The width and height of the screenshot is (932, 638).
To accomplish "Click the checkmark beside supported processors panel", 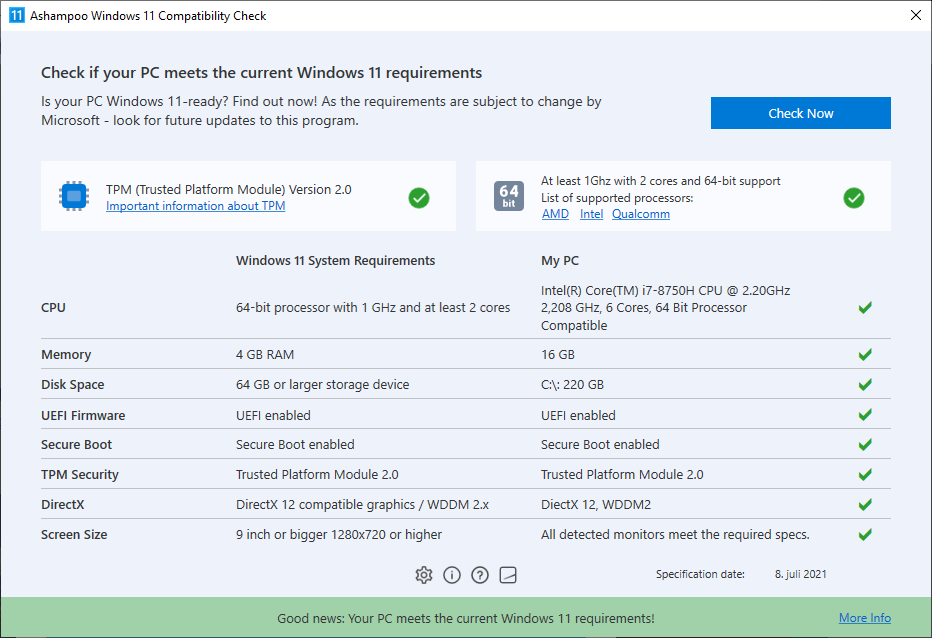I will [x=854, y=198].
